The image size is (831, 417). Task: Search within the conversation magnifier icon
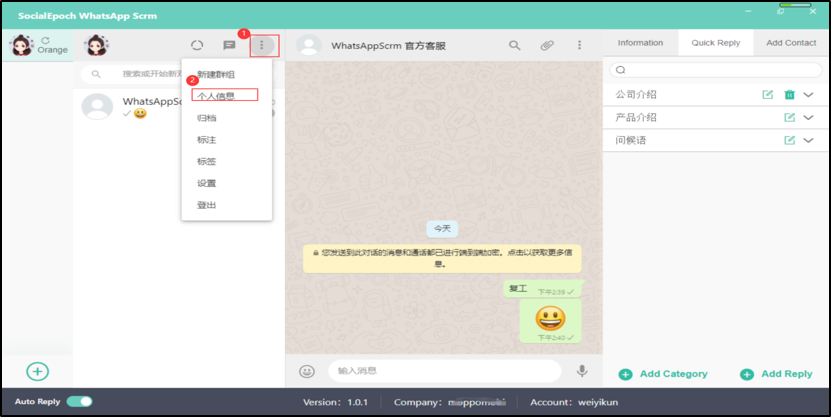pyautogui.click(x=515, y=46)
